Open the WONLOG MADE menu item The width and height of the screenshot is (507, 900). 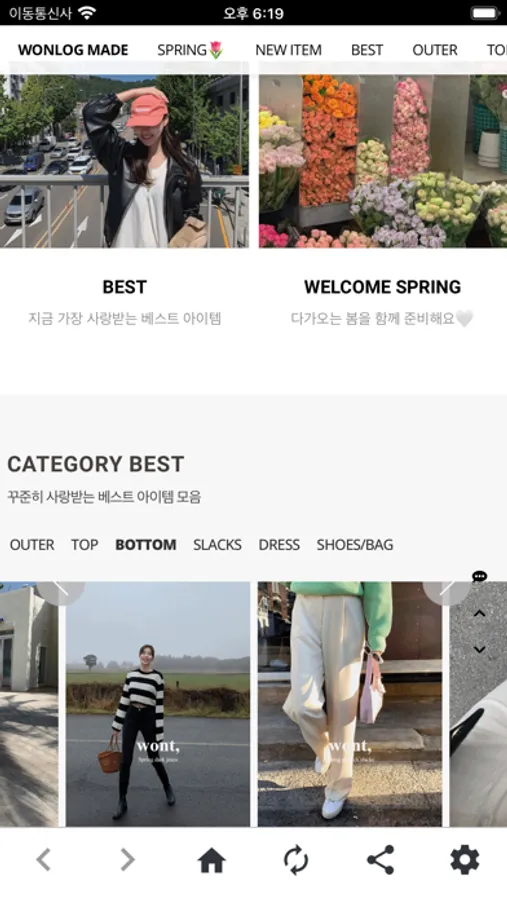73,50
